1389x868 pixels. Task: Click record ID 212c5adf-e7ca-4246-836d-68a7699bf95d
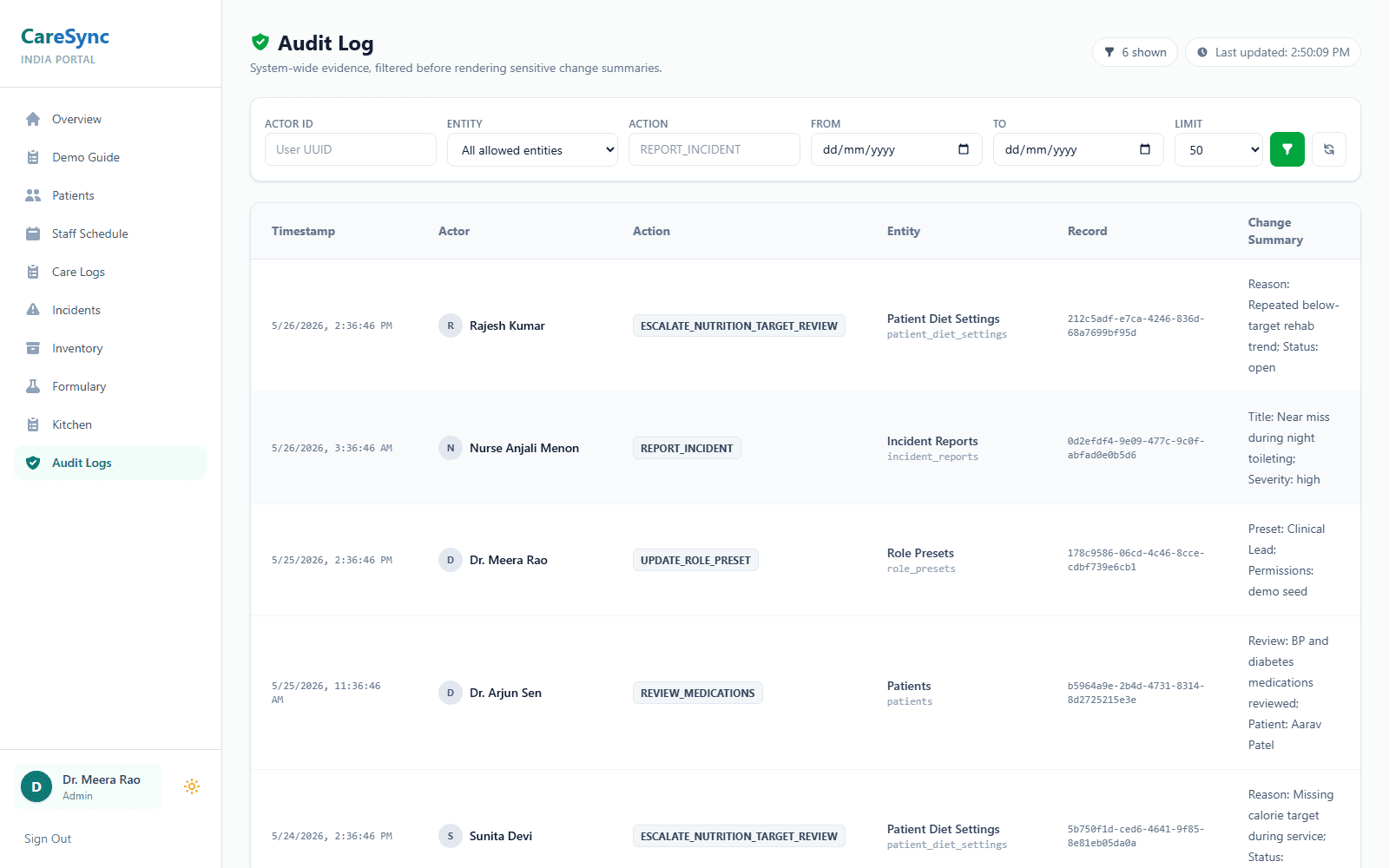[x=1136, y=325]
